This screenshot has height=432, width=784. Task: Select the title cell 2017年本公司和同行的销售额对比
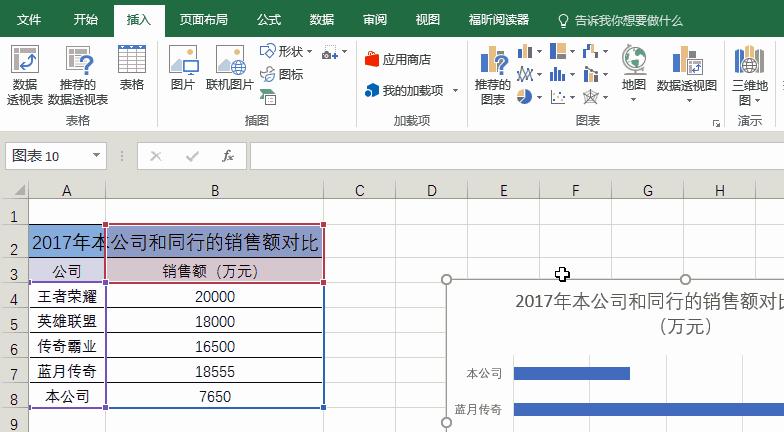[176, 242]
